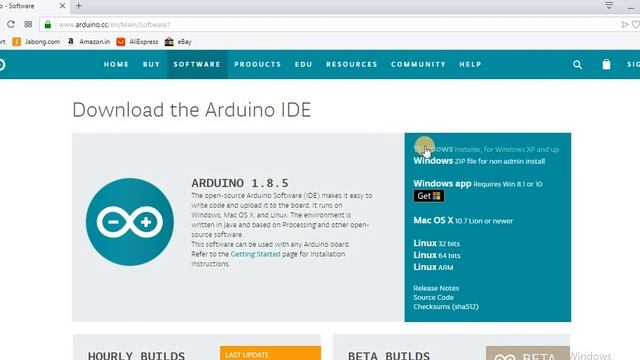Open the speed dial grid icon
Viewport: 640px width, 360px height.
(28, 24)
